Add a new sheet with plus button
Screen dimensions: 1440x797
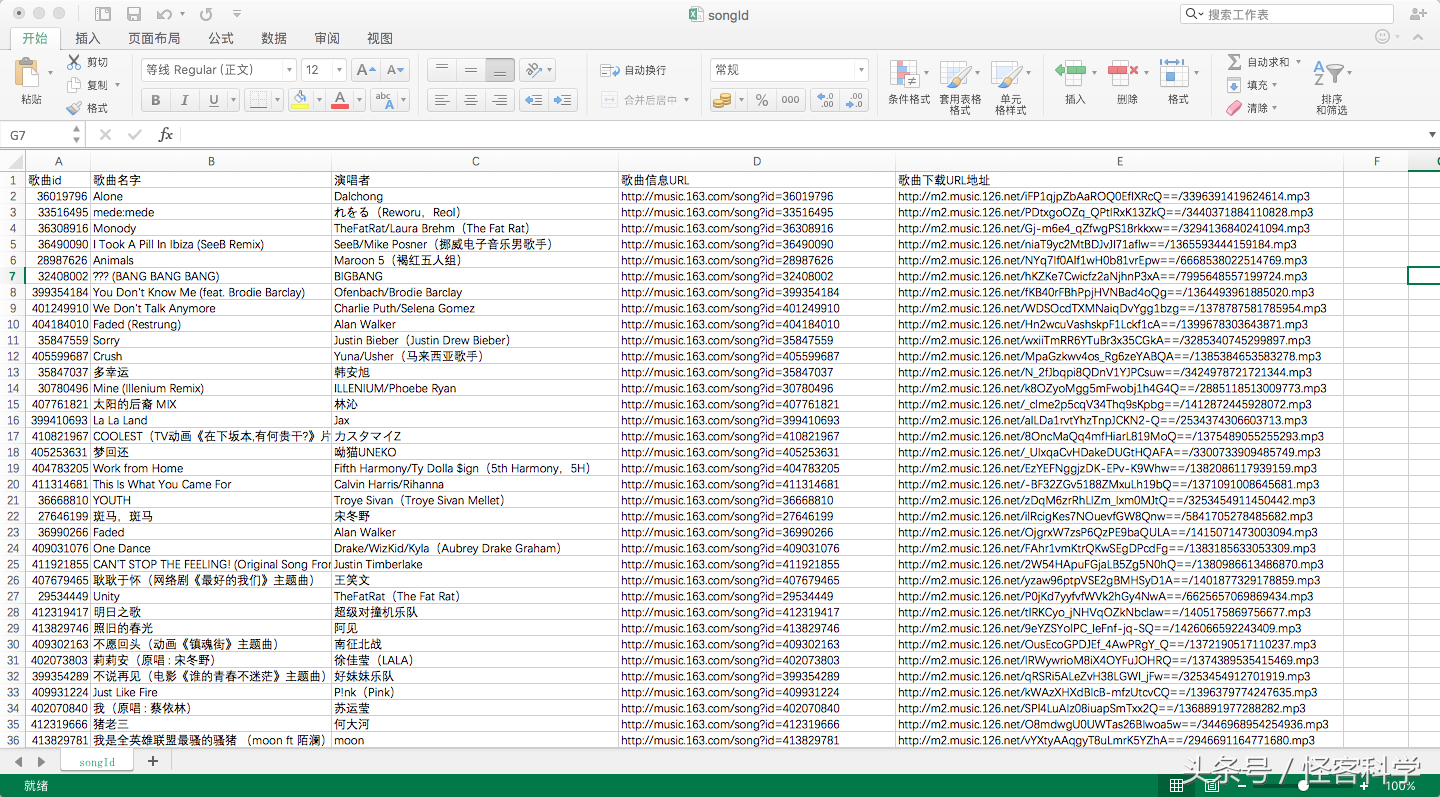pyautogui.click(x=153, y=762)
